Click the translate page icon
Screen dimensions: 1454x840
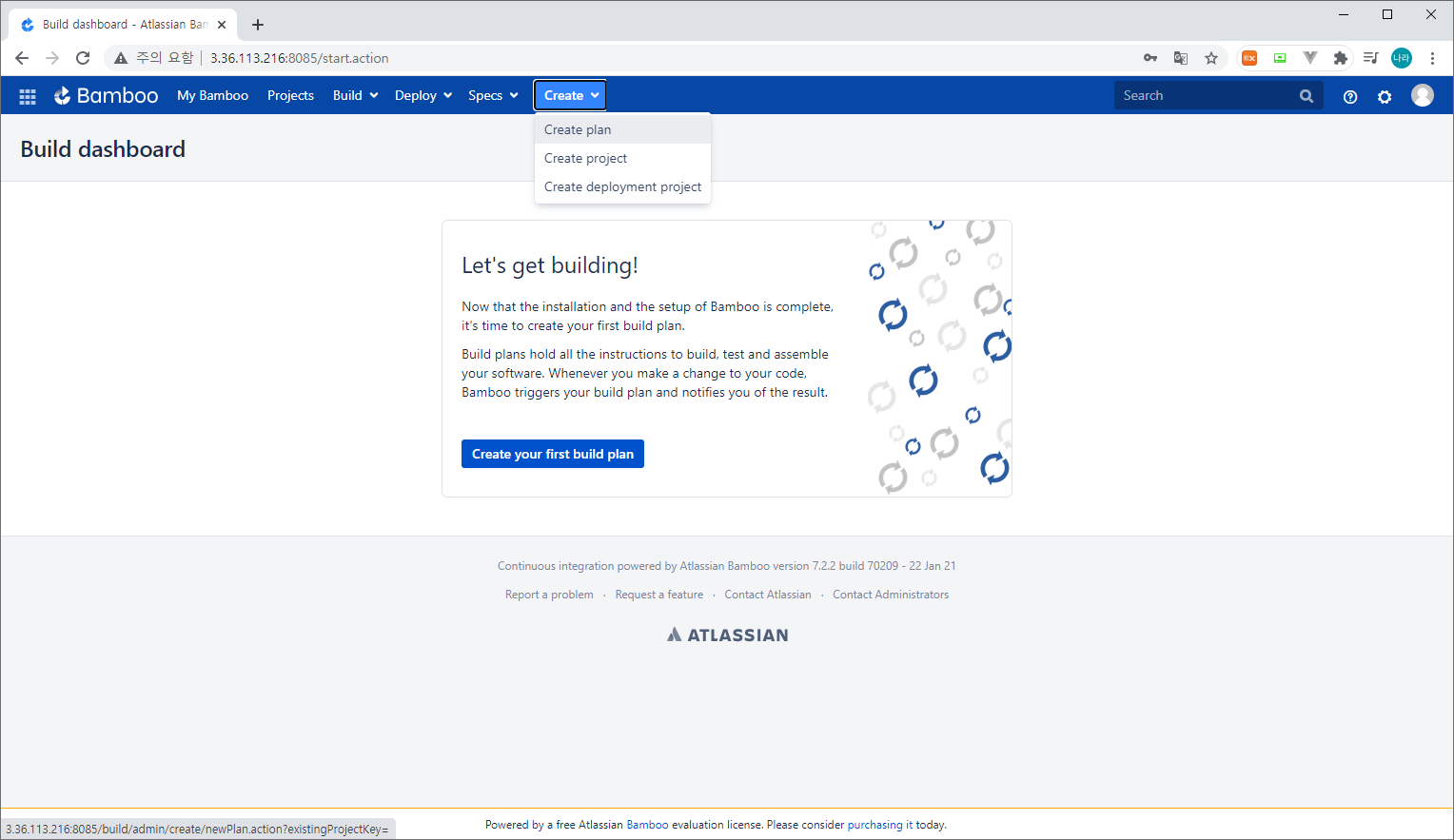click(x=1181, y=58)
